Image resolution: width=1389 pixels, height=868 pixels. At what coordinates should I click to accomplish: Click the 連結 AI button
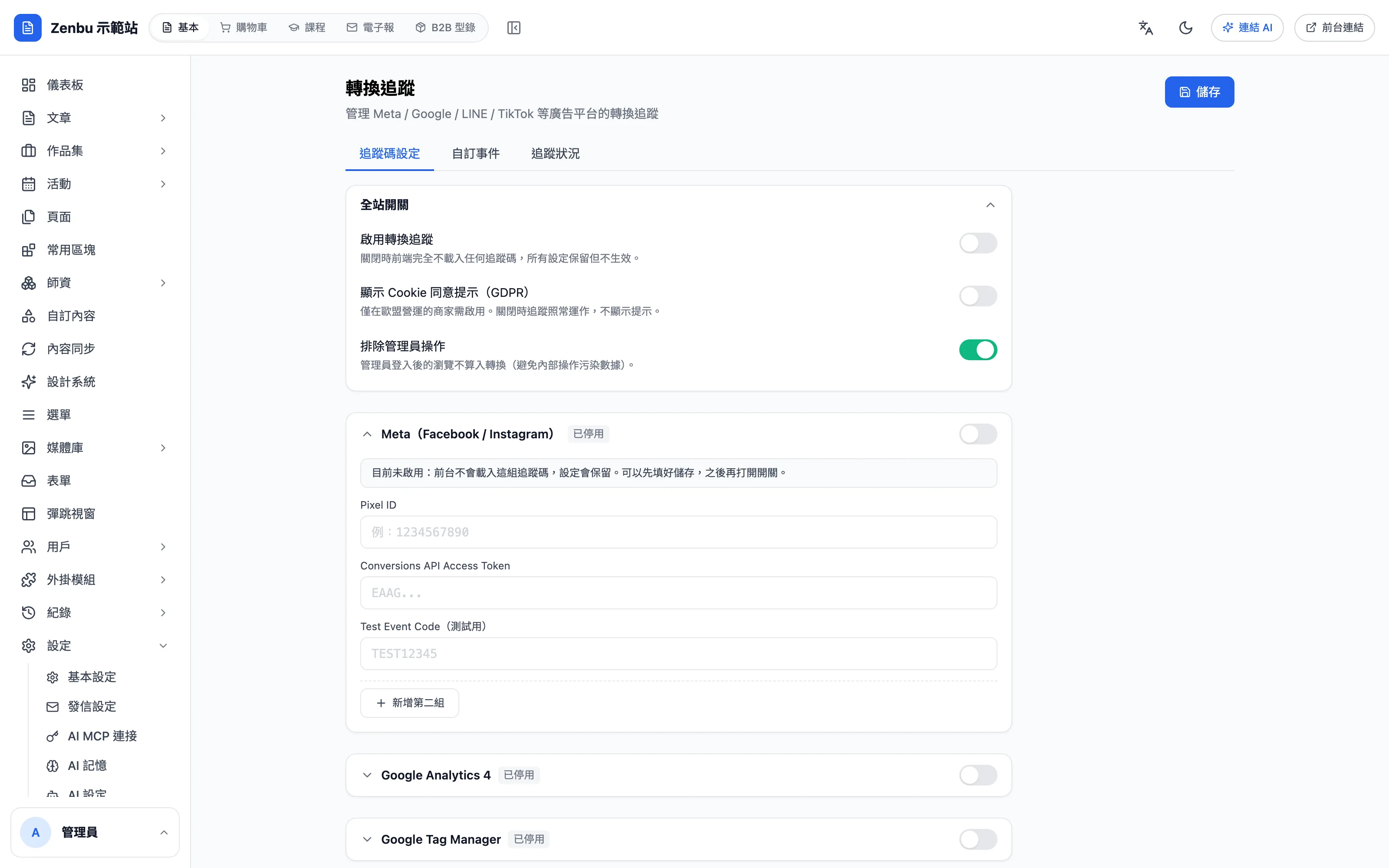(x=1247, y=27)
